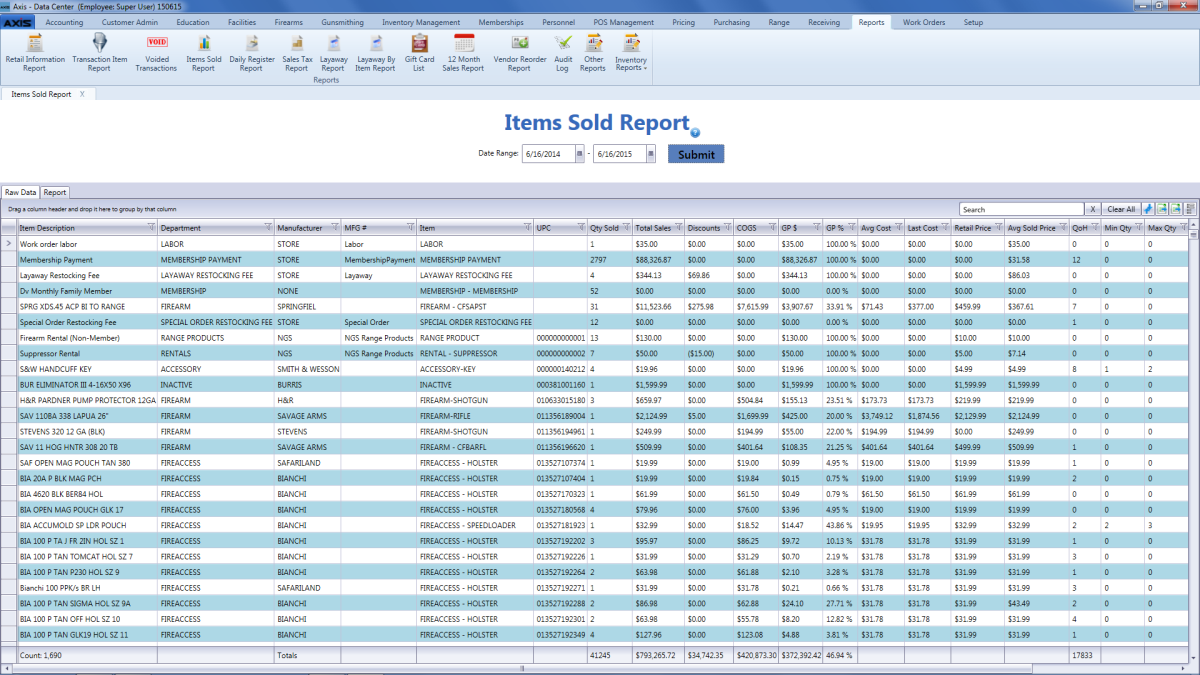The height and width of the screenshot is (675, 1200).
Task: Click the filter icon in Manufacturer header
Action: (334, 228)
